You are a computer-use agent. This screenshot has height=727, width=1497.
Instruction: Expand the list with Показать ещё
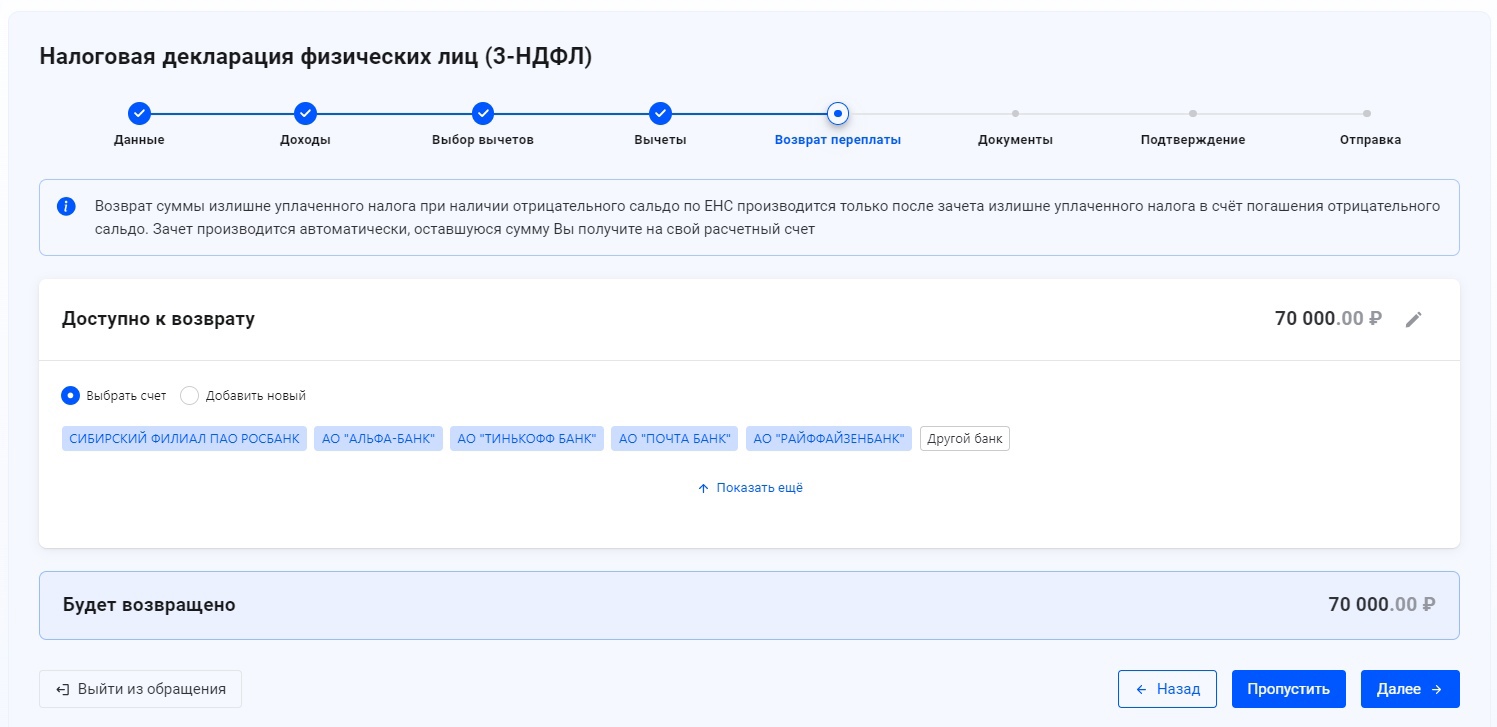[750, 488]
